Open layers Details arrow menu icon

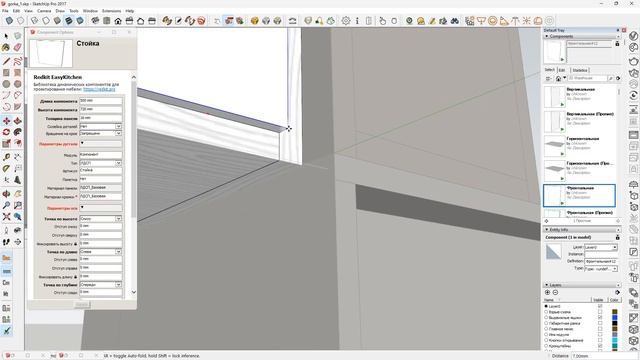(x=617, y=292)
